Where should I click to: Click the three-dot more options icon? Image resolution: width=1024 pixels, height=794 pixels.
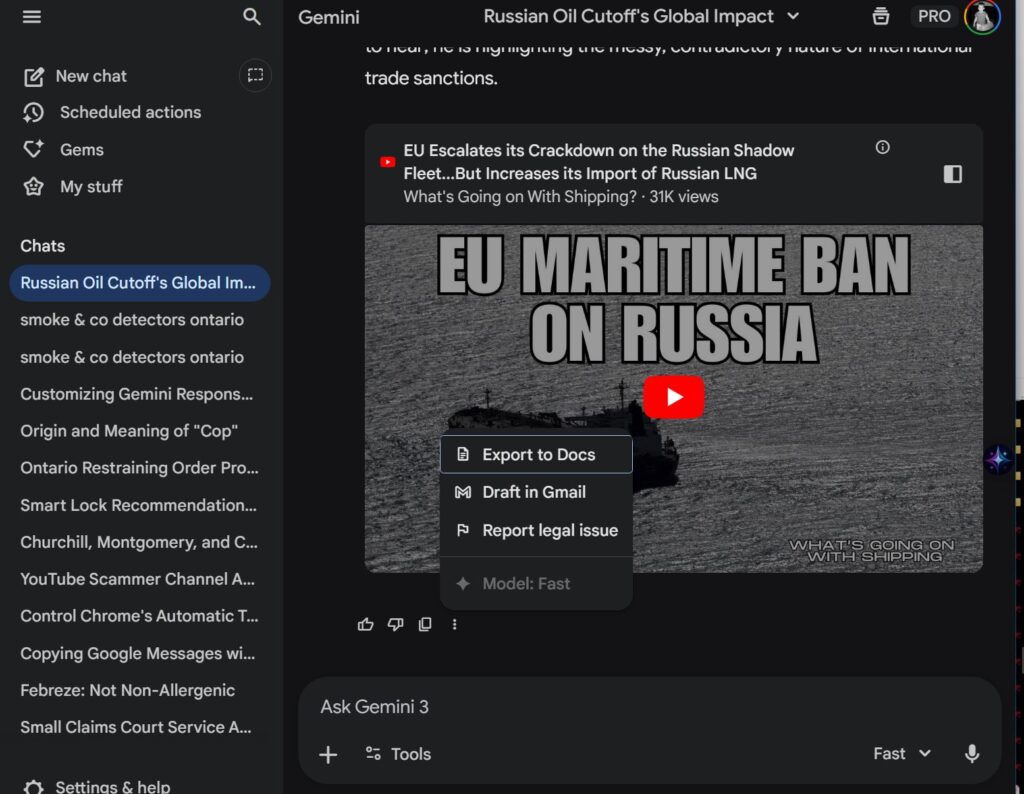tap(455, 624)
